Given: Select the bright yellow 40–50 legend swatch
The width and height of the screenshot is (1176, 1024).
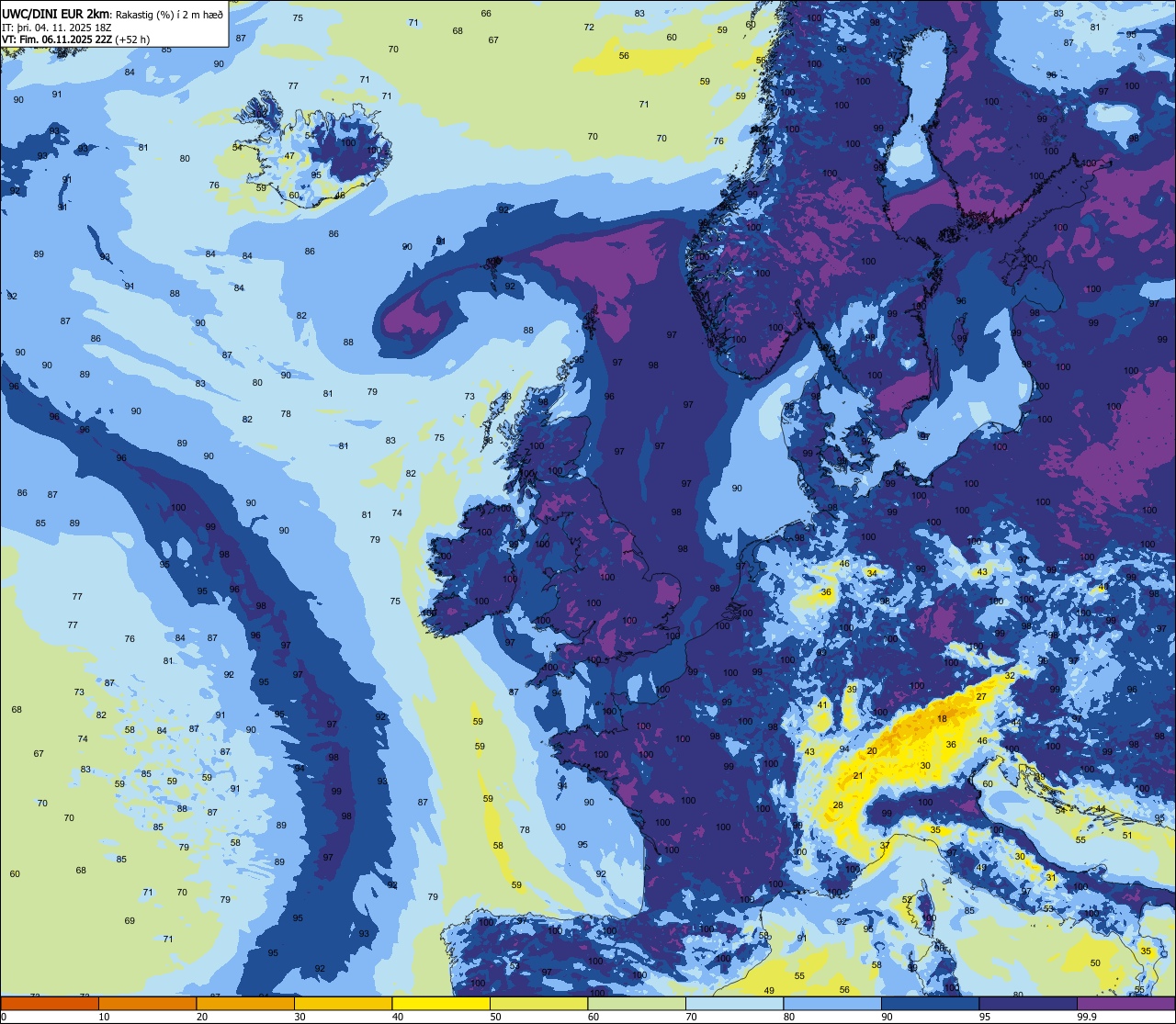Looking at the screenshot, I should (x=441, y=1003).
